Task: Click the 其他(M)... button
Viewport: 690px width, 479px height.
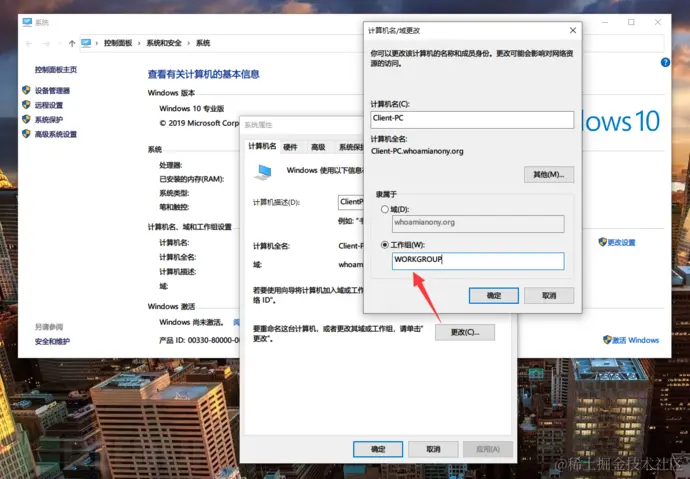Action: coord(549,175)
